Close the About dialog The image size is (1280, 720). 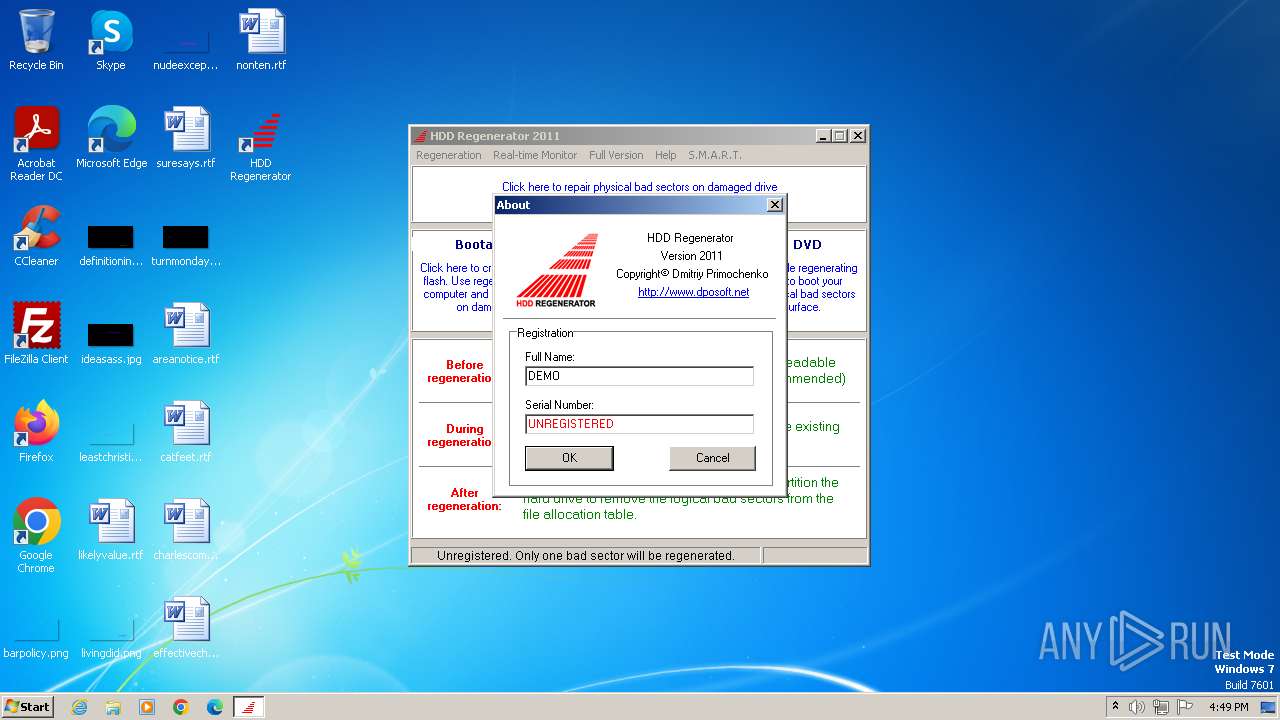pos(774,205)
